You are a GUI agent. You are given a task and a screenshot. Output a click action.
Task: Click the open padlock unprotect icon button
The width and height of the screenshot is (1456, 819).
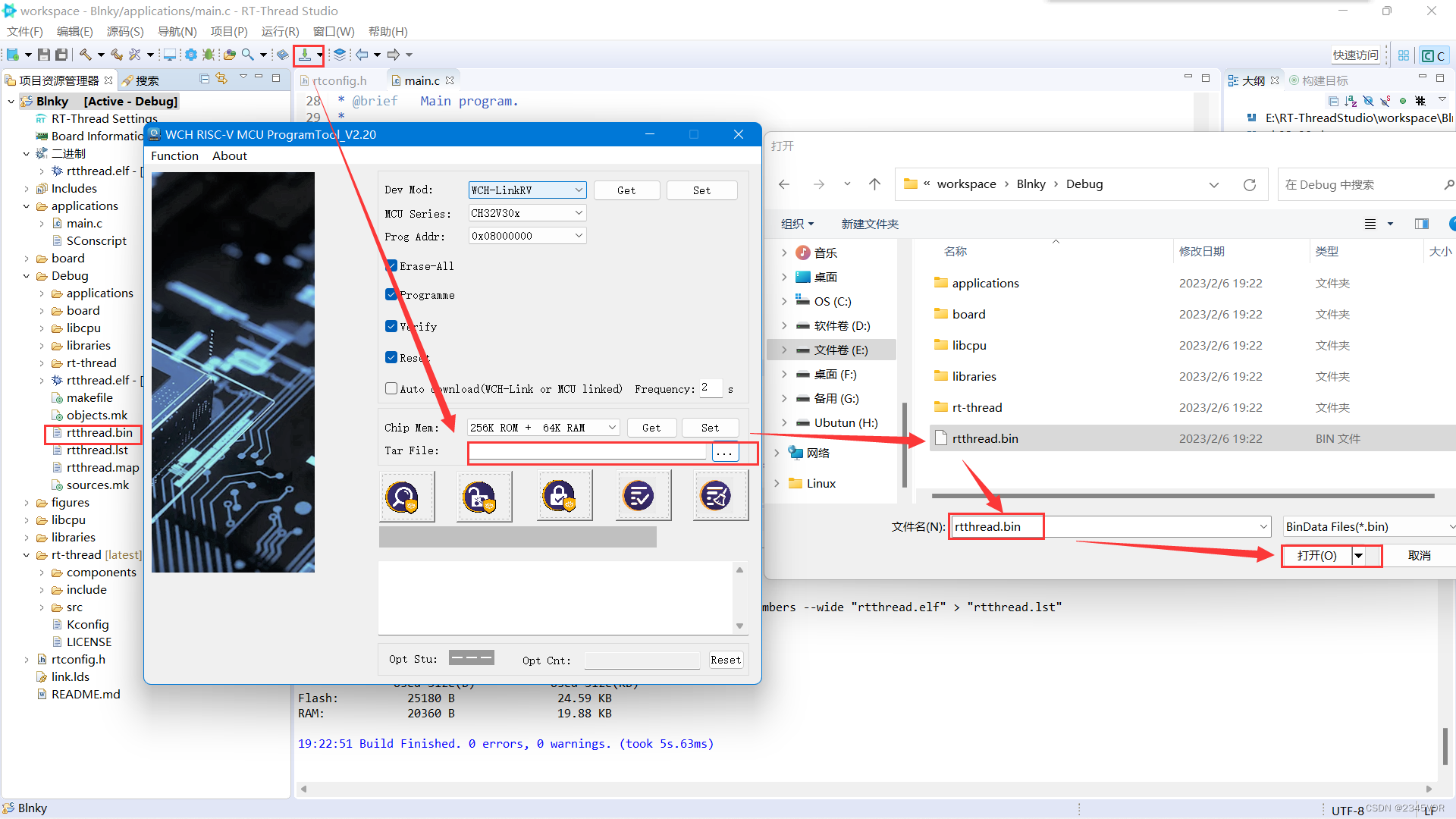pos(484,496)
